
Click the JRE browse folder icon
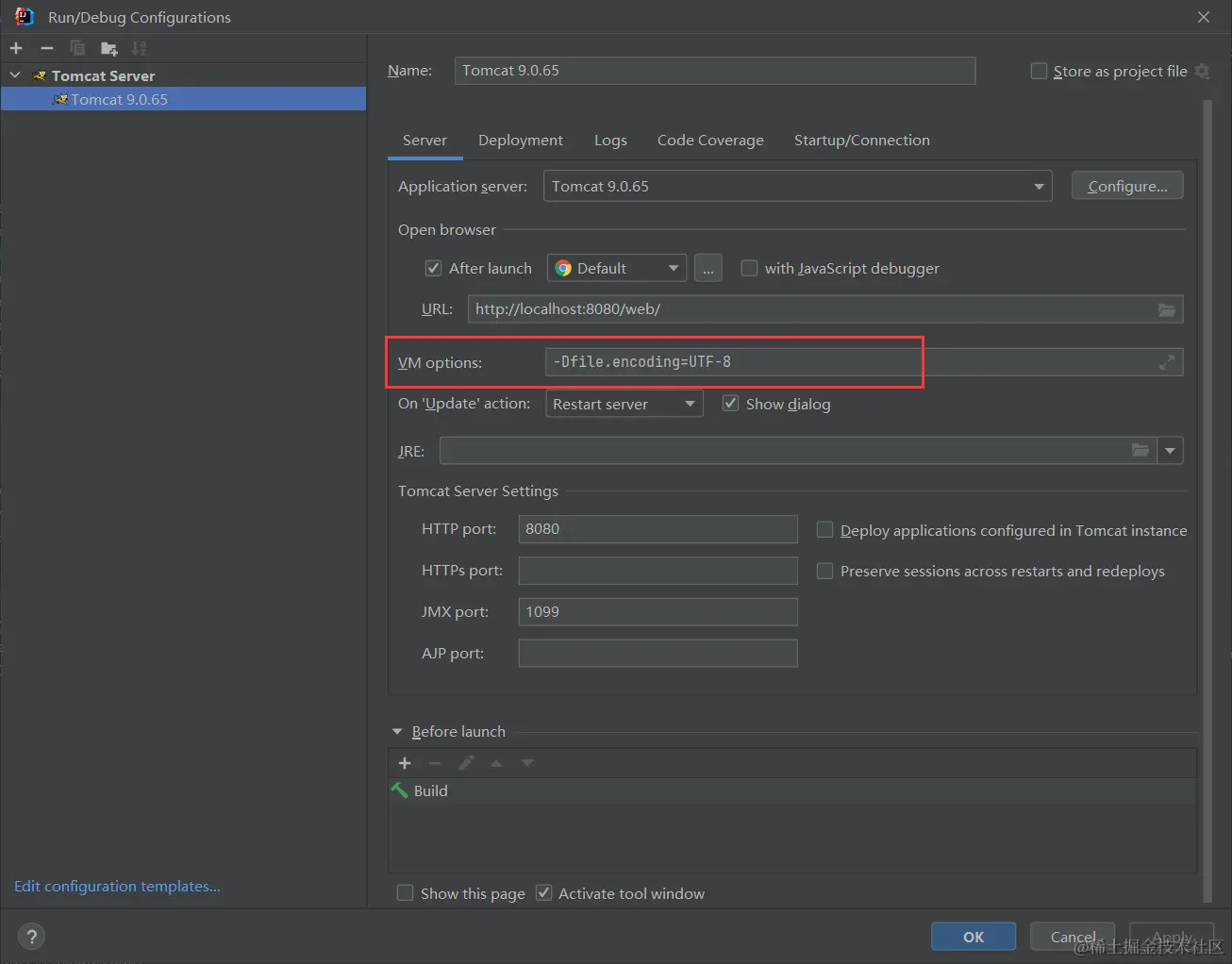coord(1140,451)
